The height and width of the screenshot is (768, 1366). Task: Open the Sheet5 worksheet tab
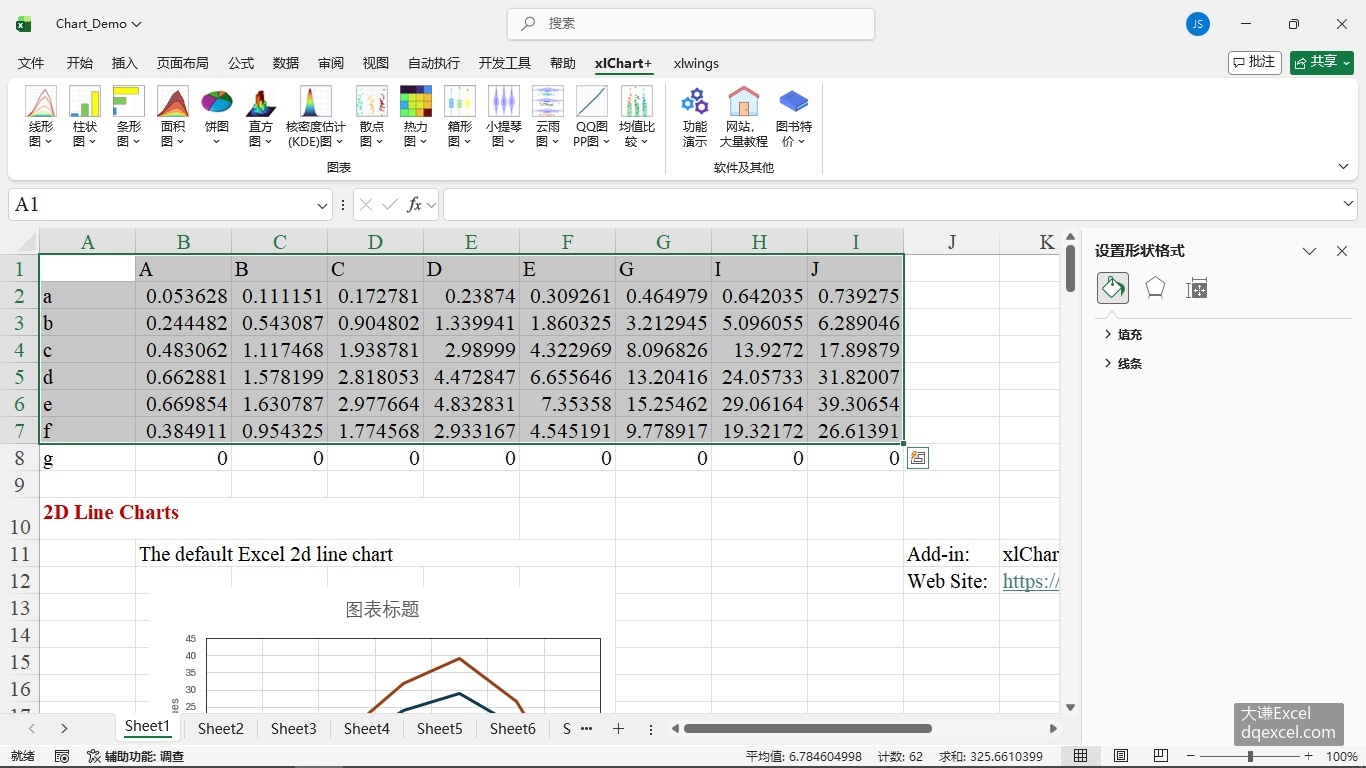tap(440, 729)
